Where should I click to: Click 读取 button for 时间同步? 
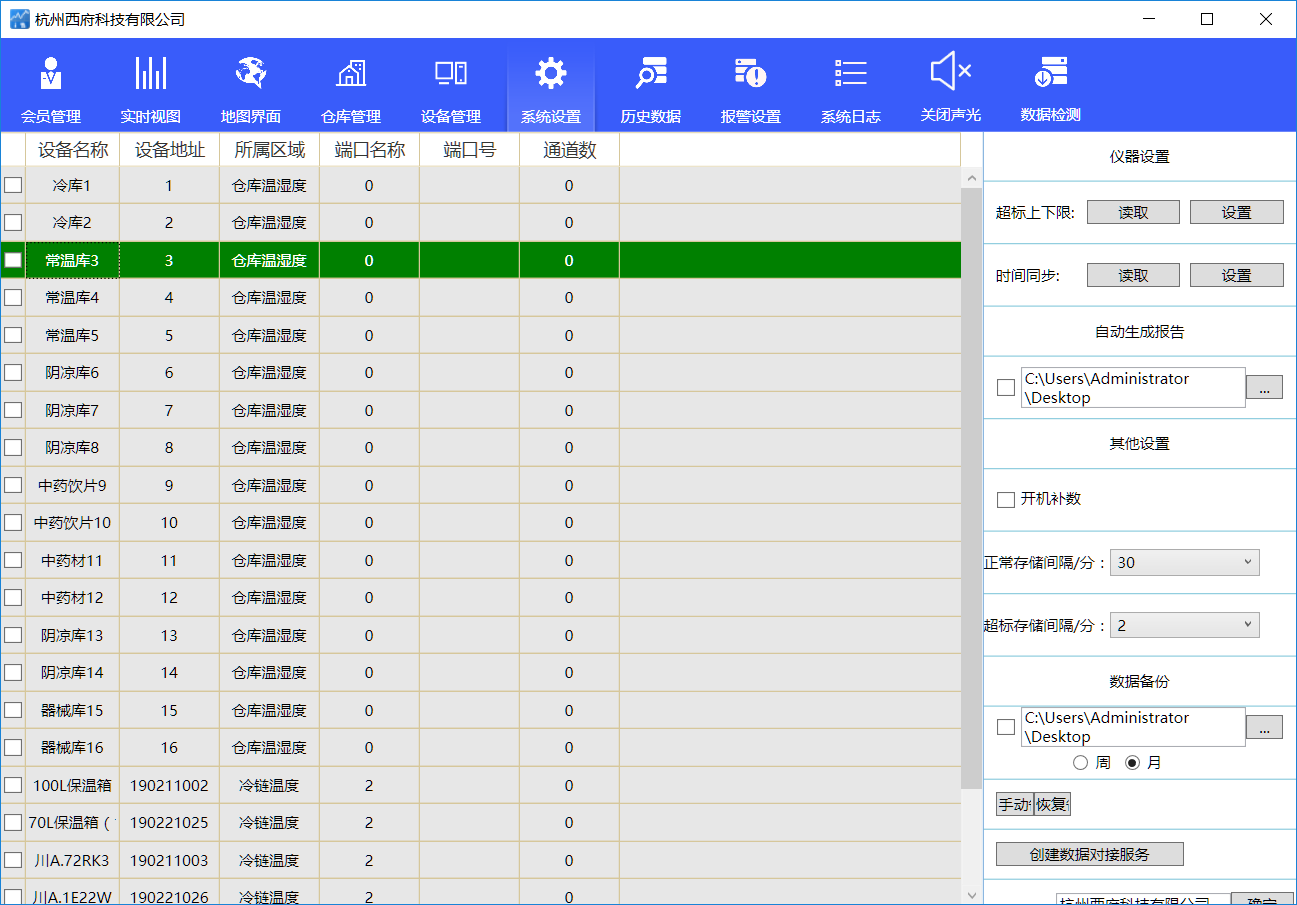click(x=1133, y=275)
